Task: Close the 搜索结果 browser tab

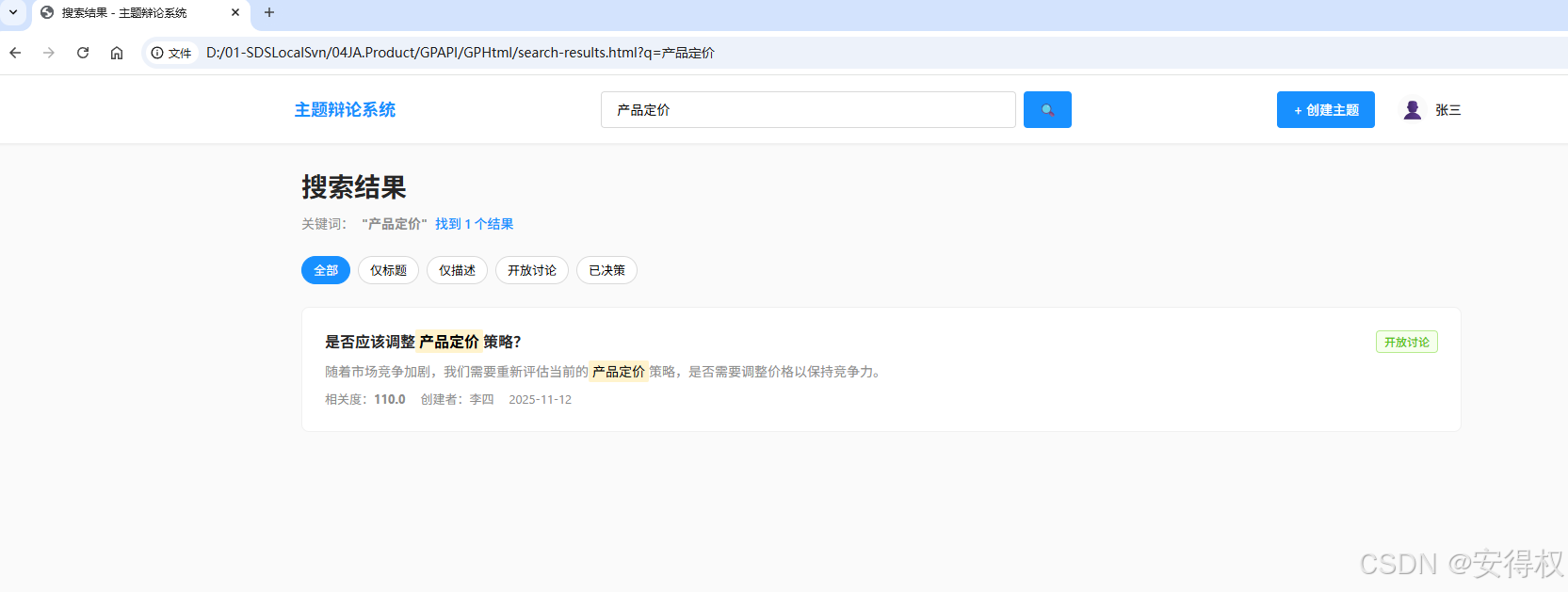Action: (x=235, y=12)
